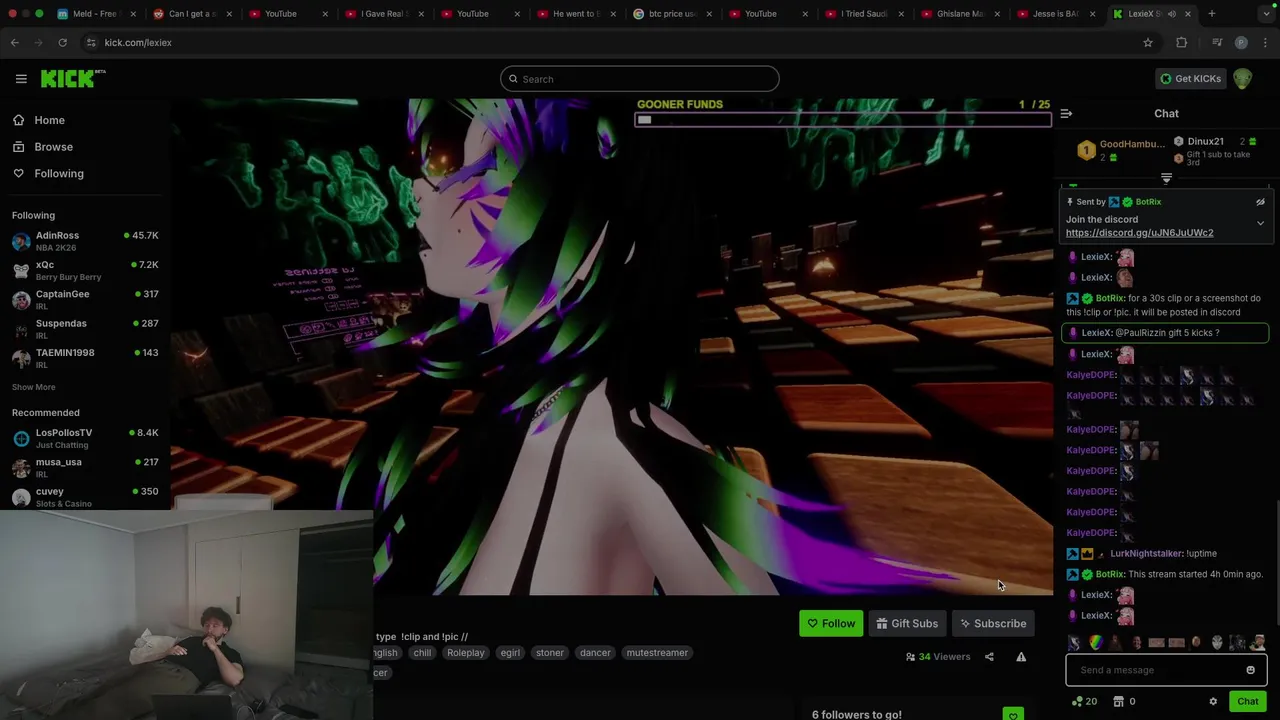1280x720 pixels.
Task: Click the rainbow shield quick emote
Action: point(1096,643)
